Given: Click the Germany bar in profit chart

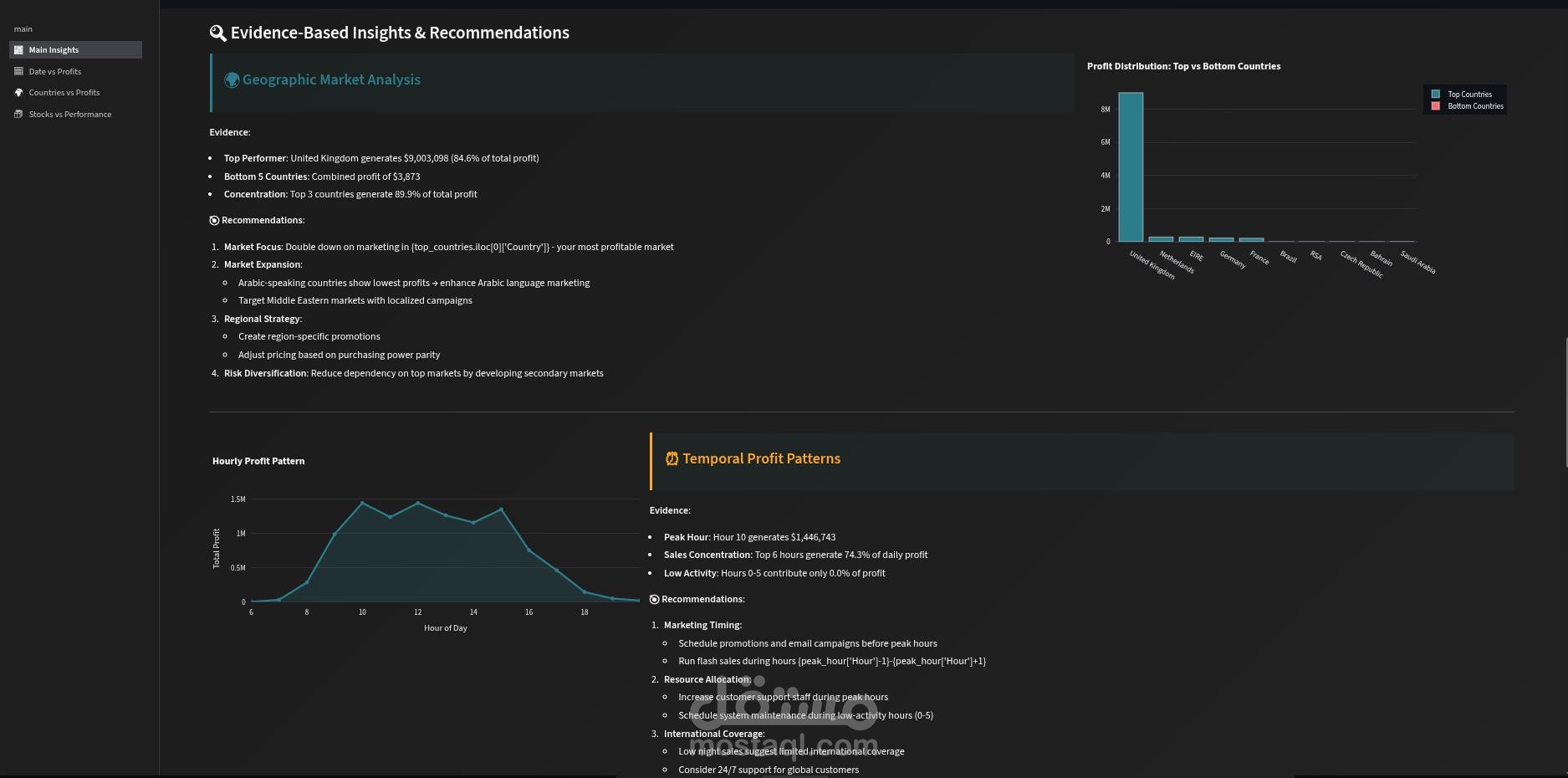Looking at the screenshot, I should point(1221,240).
